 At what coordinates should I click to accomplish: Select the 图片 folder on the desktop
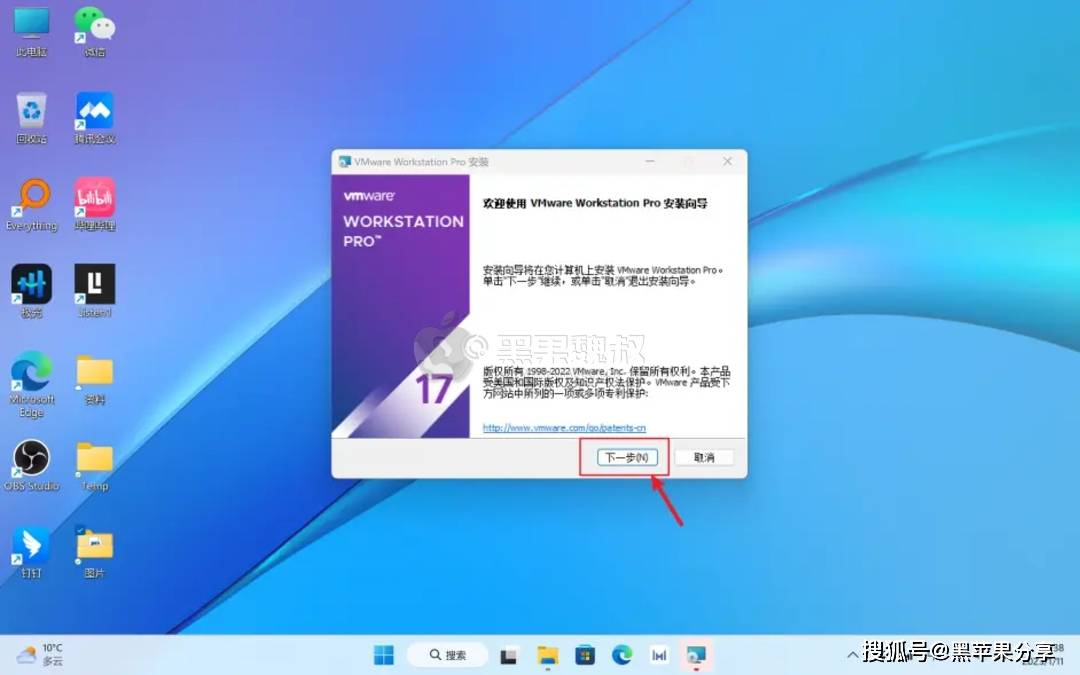95,552
